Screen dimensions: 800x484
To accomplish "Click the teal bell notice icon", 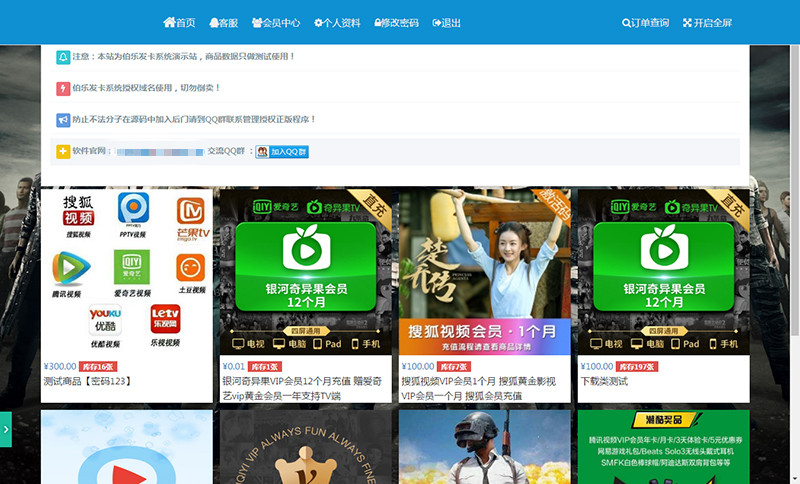I will click(63, 57).
